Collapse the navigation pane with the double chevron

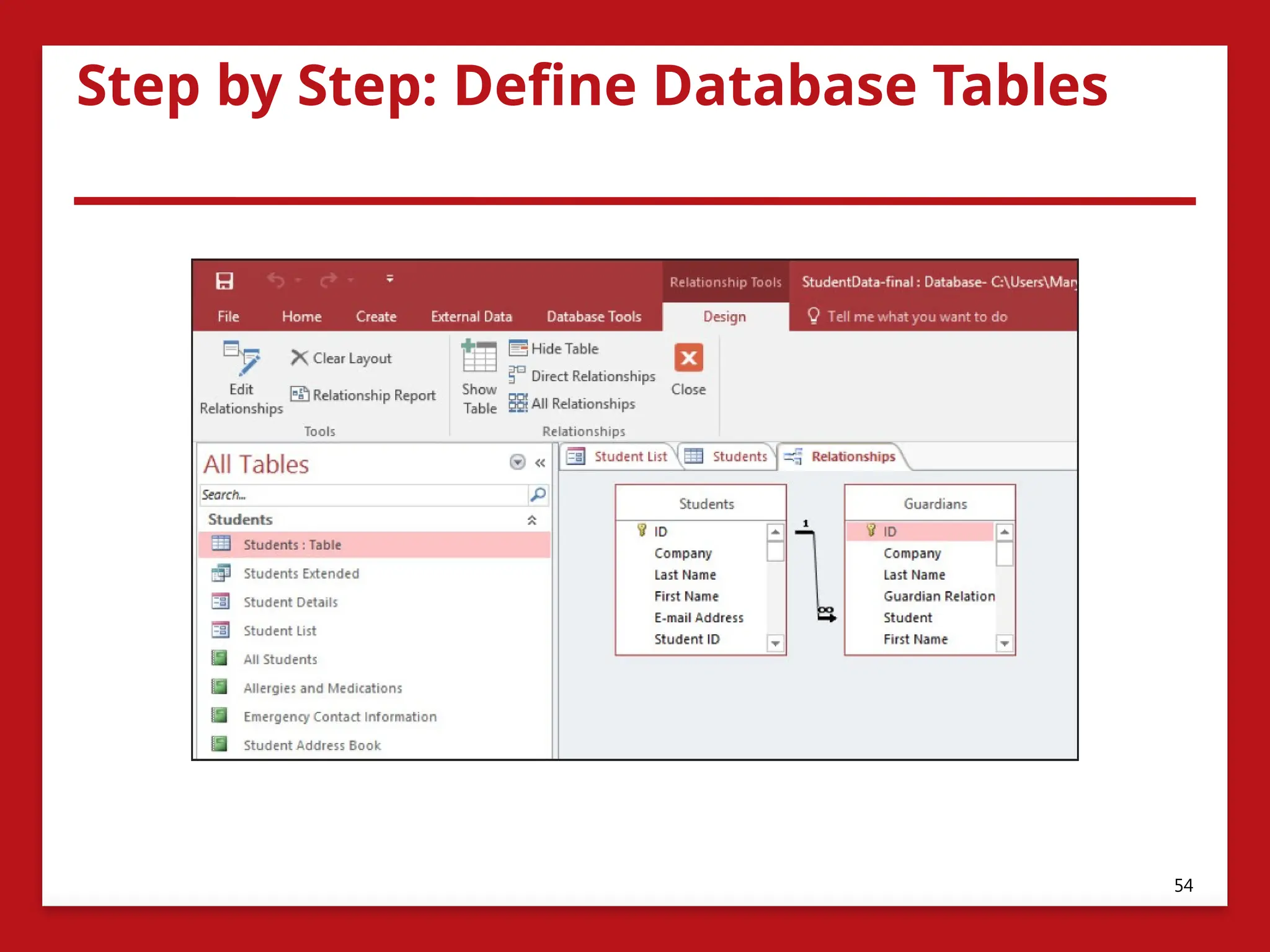coord(540,463)
